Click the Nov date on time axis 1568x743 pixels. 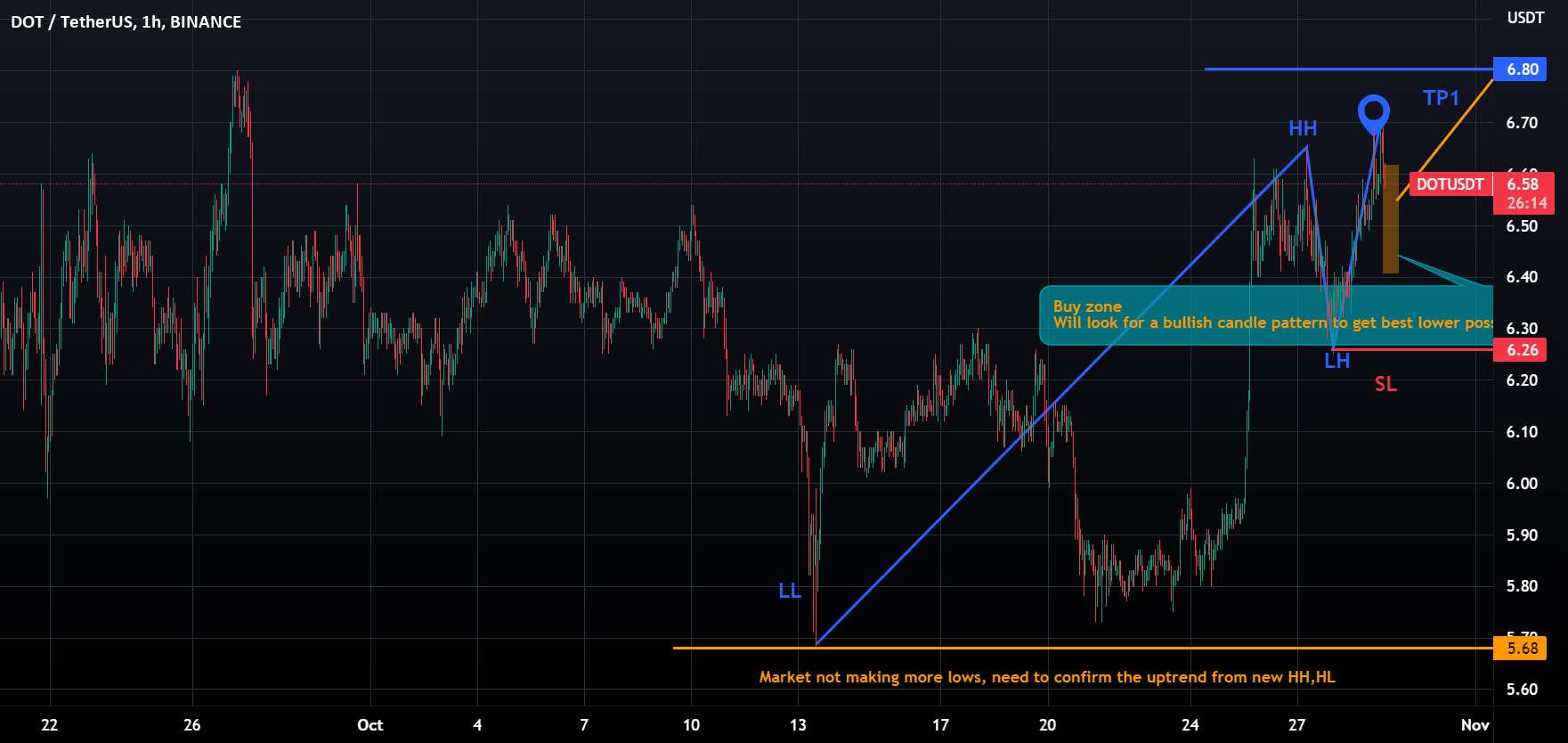point(1475,725)
